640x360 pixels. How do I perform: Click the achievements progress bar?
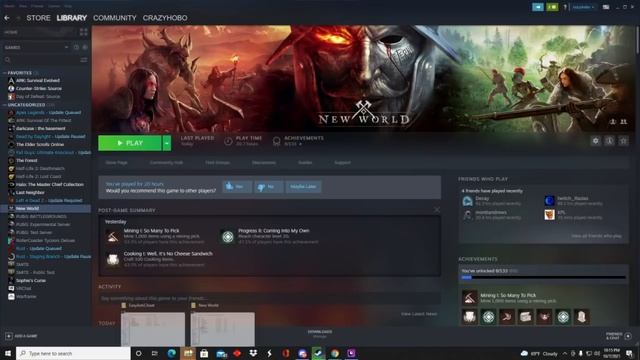[543, 278]
